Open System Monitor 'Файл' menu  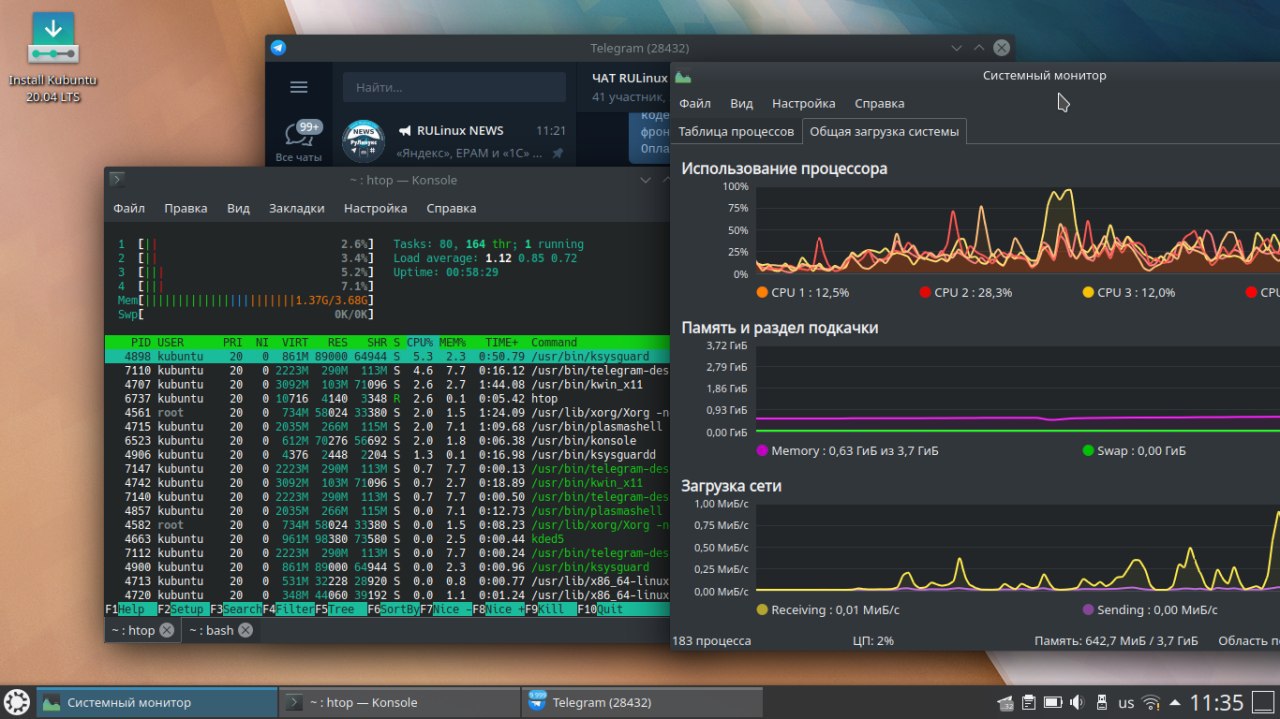click(x=695, y=103)
